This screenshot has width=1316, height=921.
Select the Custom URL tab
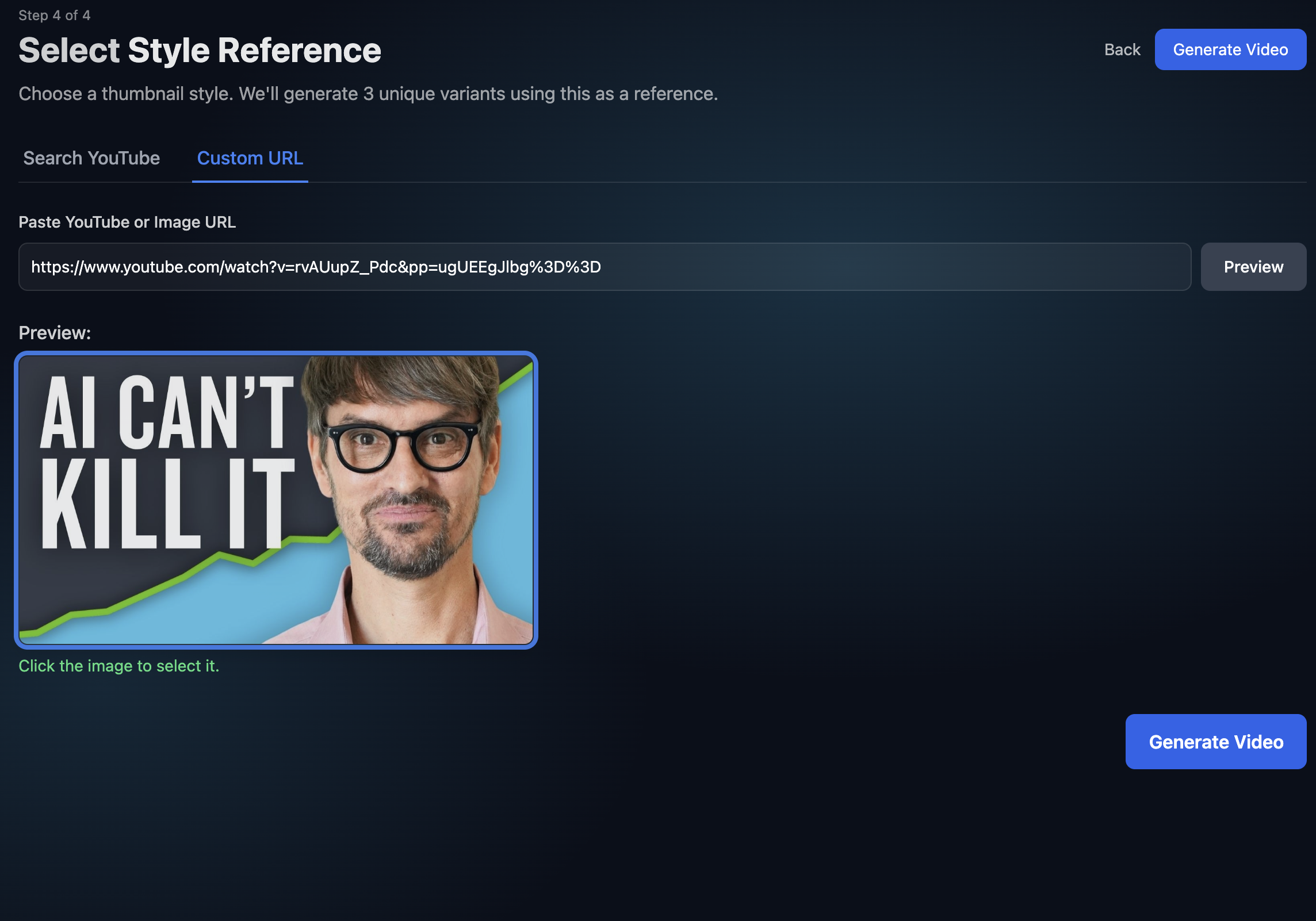[x=250, y=158]
